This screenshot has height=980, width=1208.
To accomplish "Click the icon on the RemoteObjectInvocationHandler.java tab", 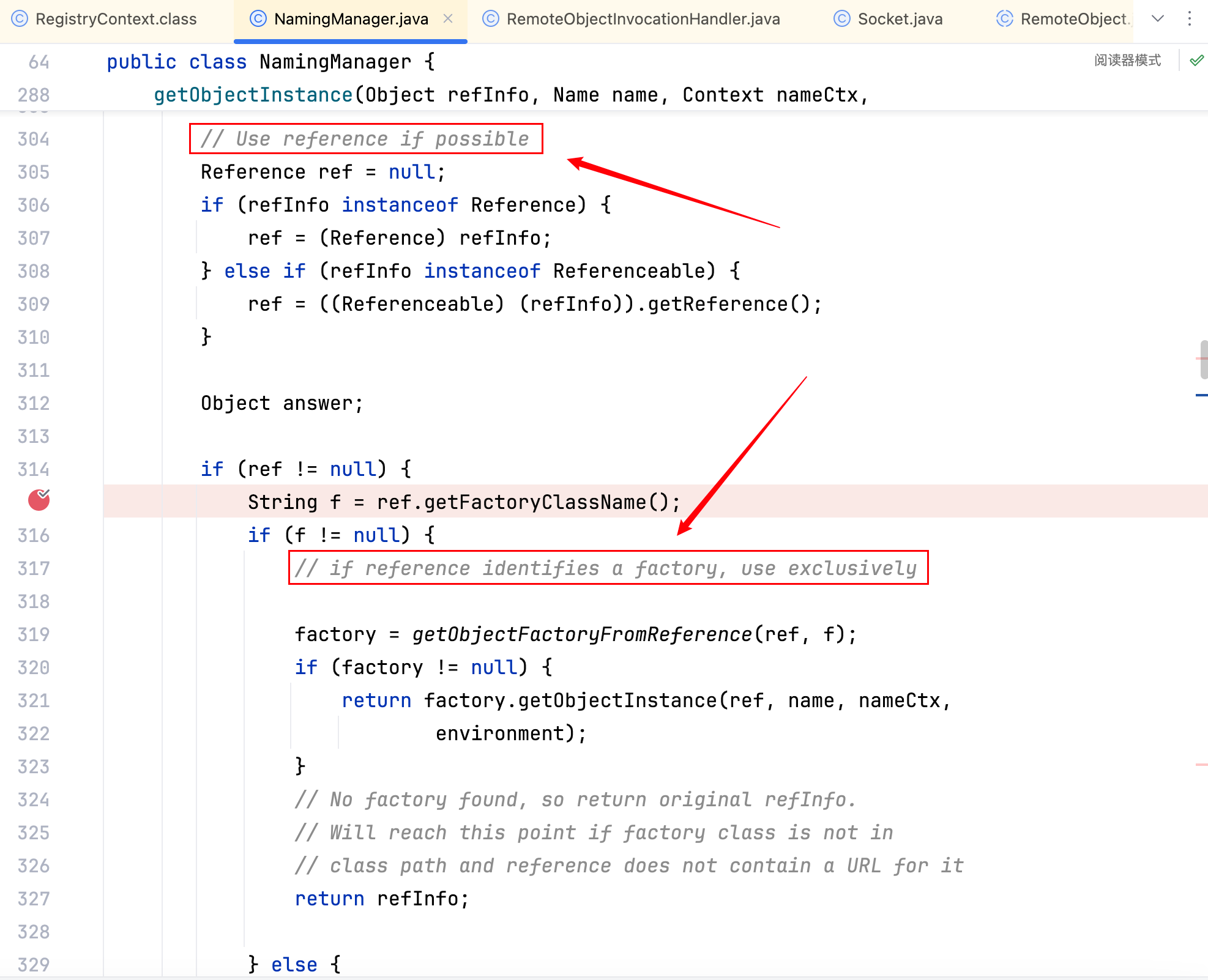I will [x=491, y=19].
